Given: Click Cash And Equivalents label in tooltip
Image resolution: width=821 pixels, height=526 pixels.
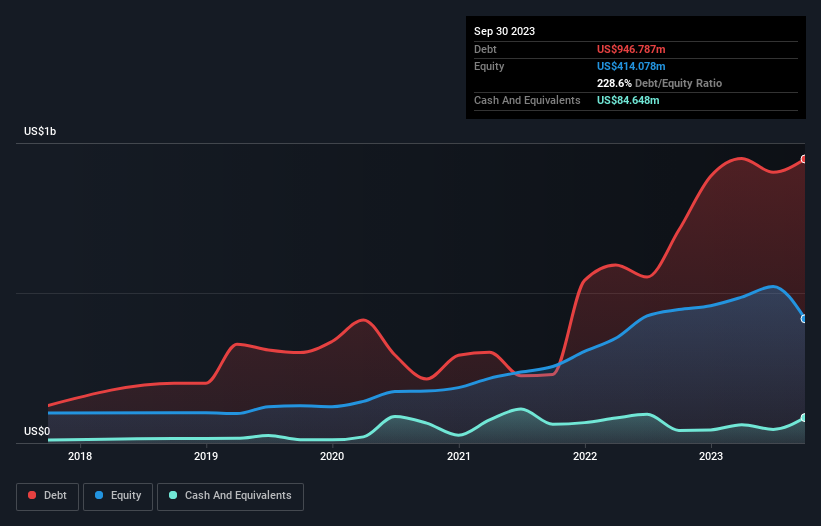Looking at the screenshot, I should pyautogui.click(x=527, y=100).
